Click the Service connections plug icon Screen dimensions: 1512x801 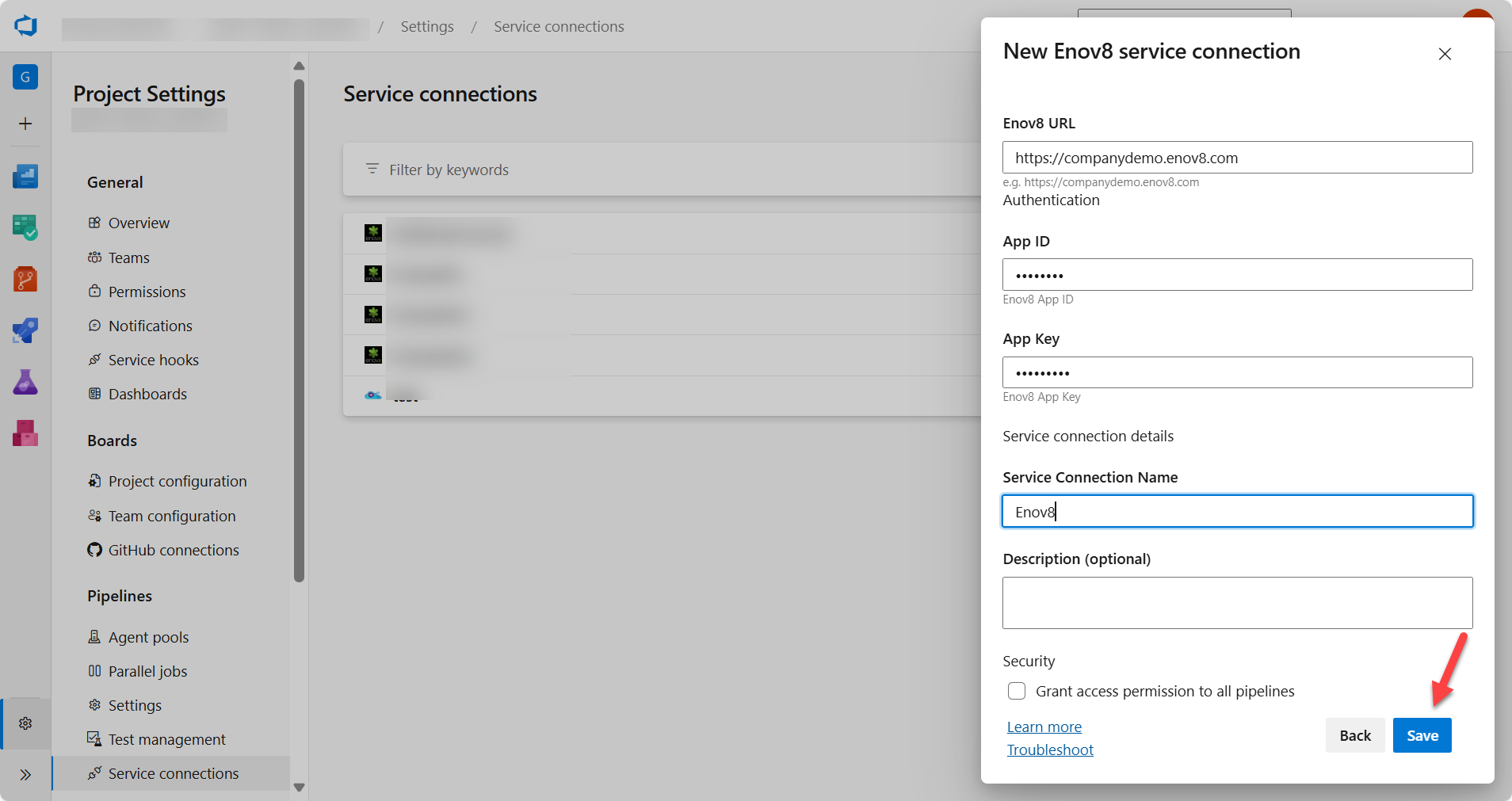point(94,773)
